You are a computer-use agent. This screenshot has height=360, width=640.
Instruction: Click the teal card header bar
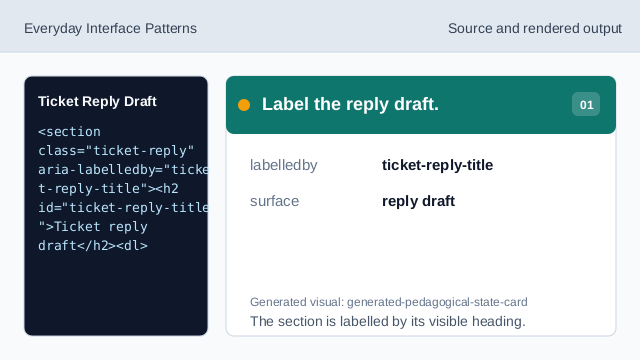coord(421,105)
